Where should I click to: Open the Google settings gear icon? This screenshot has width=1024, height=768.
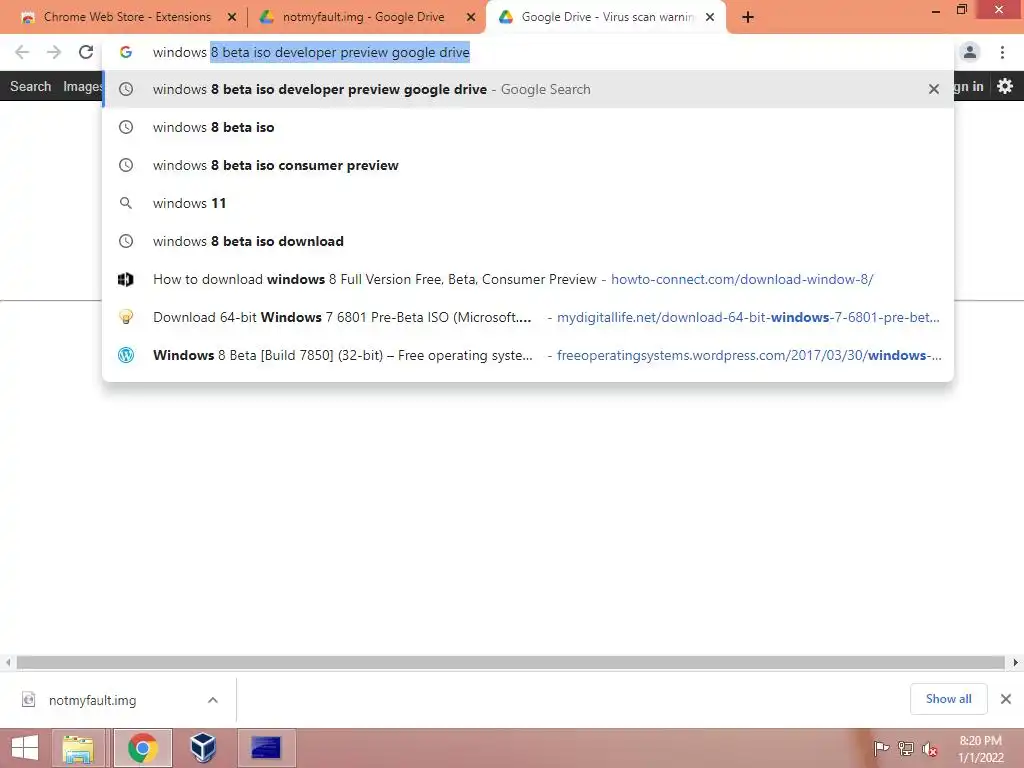point(1005,86)
